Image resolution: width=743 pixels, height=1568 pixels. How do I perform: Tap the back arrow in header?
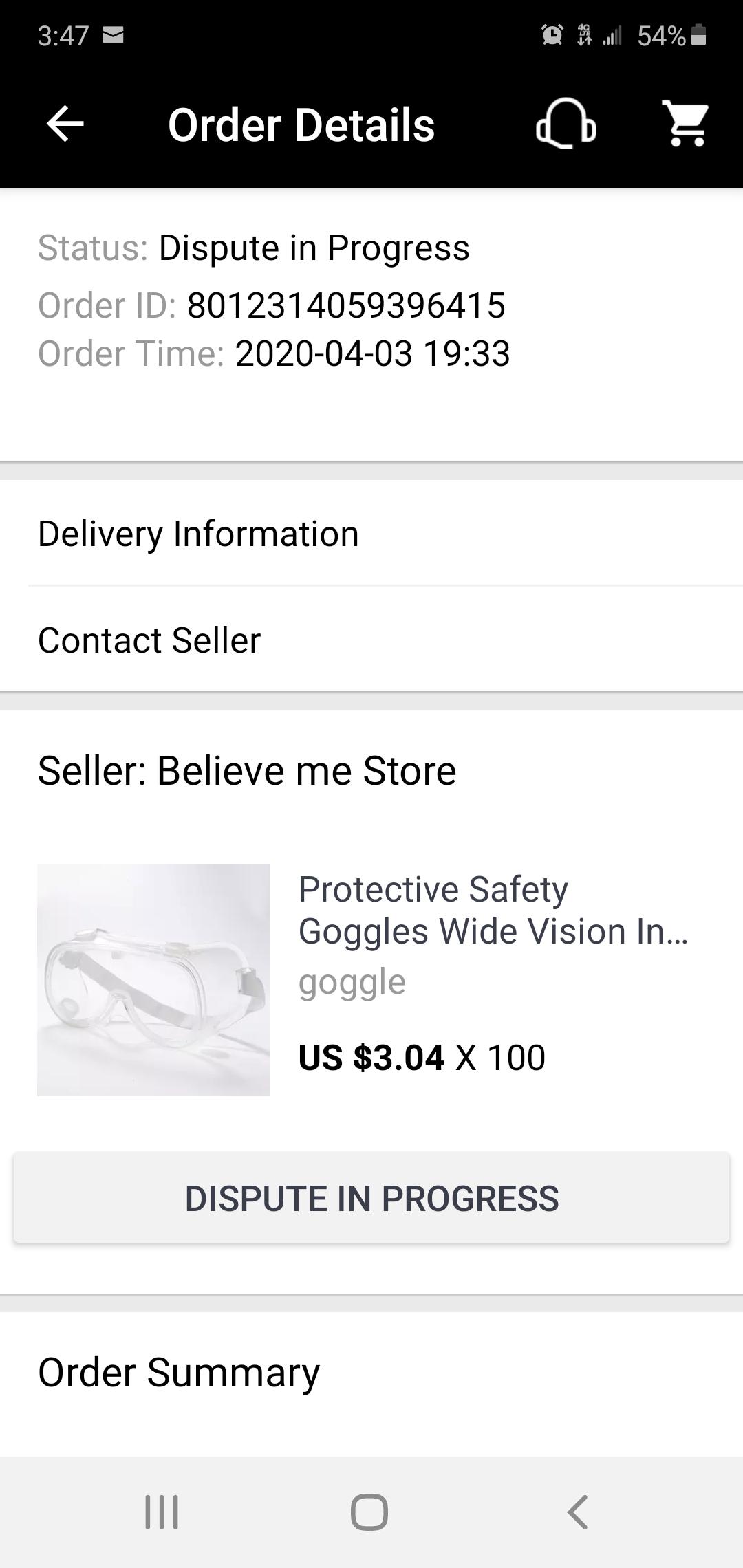65,124
